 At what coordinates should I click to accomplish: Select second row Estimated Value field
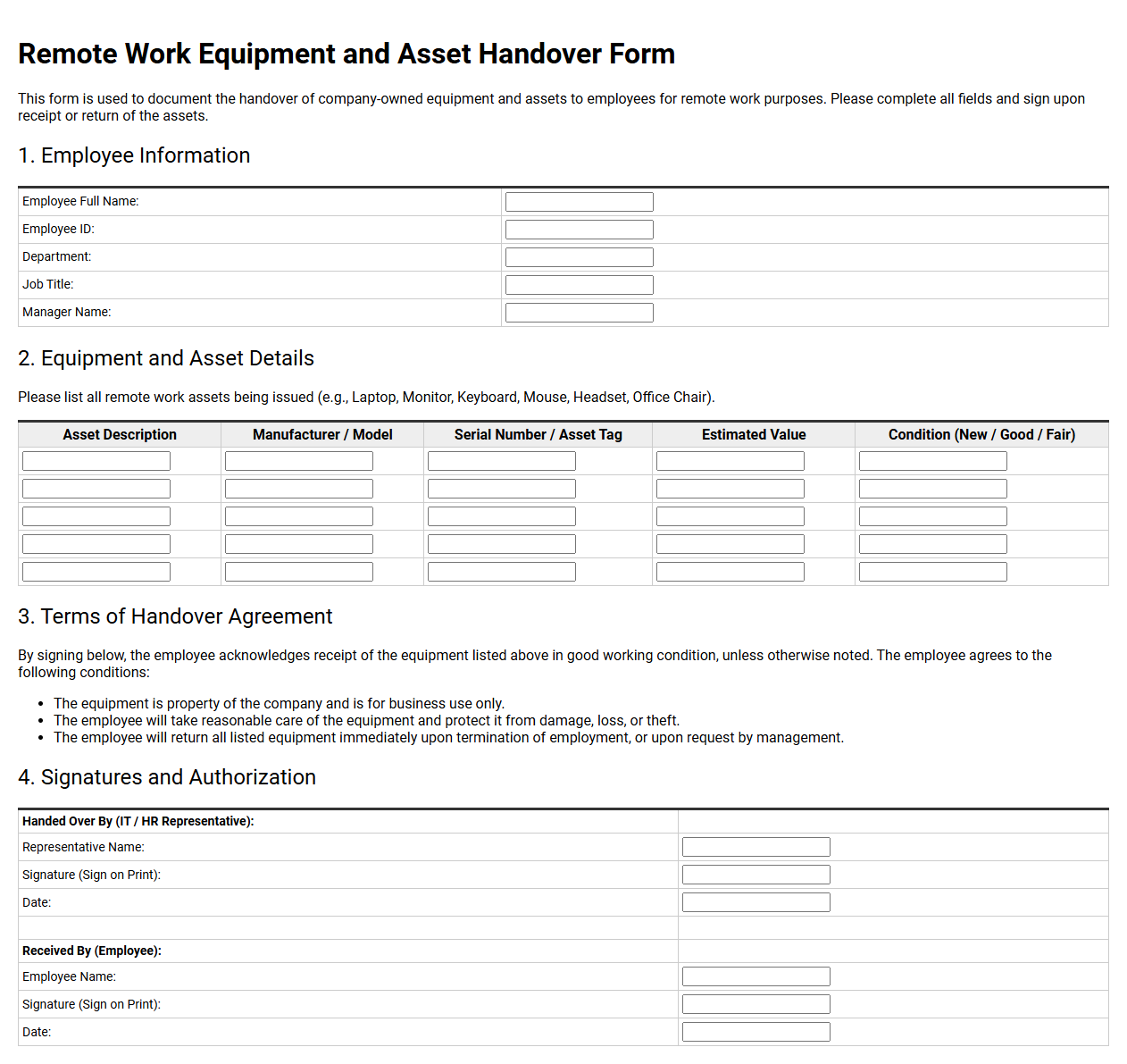730,489
